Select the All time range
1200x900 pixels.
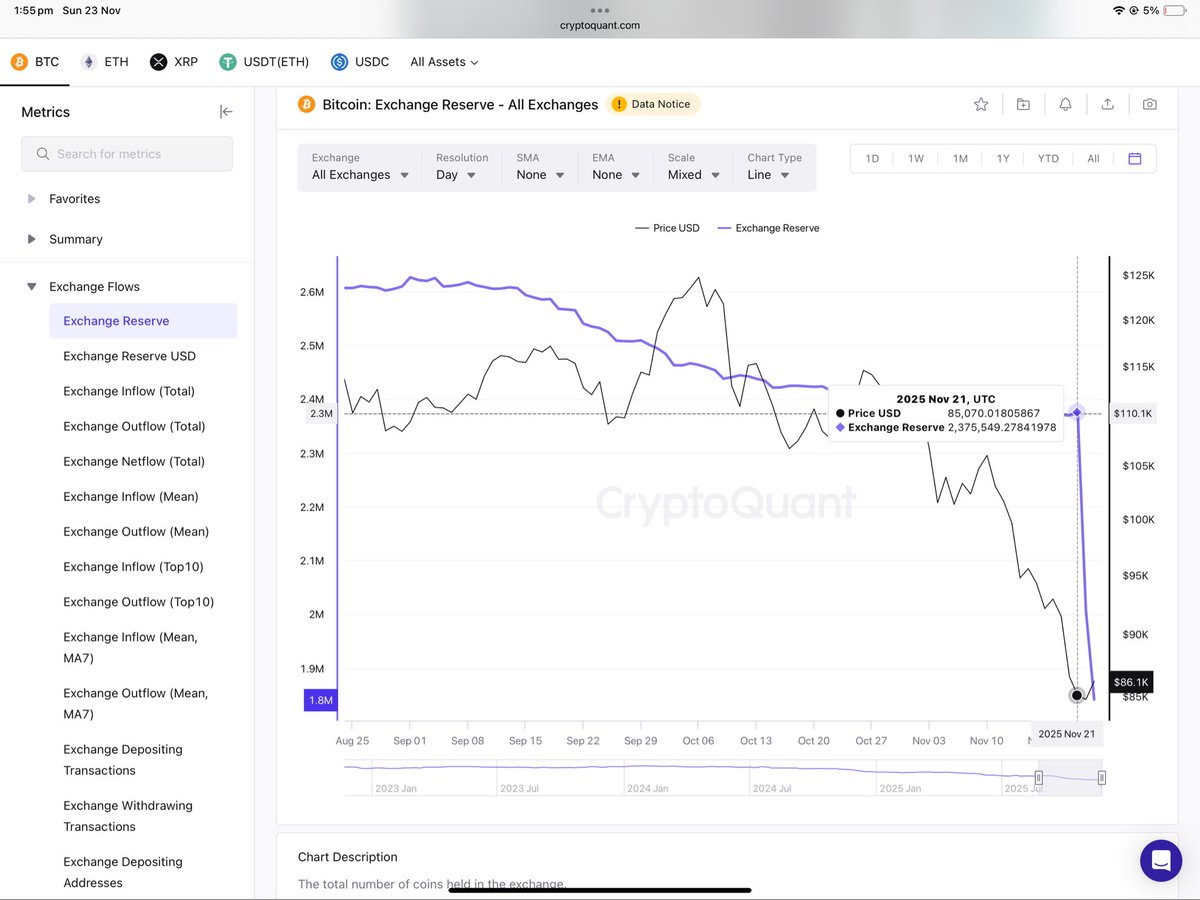[1093, 159]
